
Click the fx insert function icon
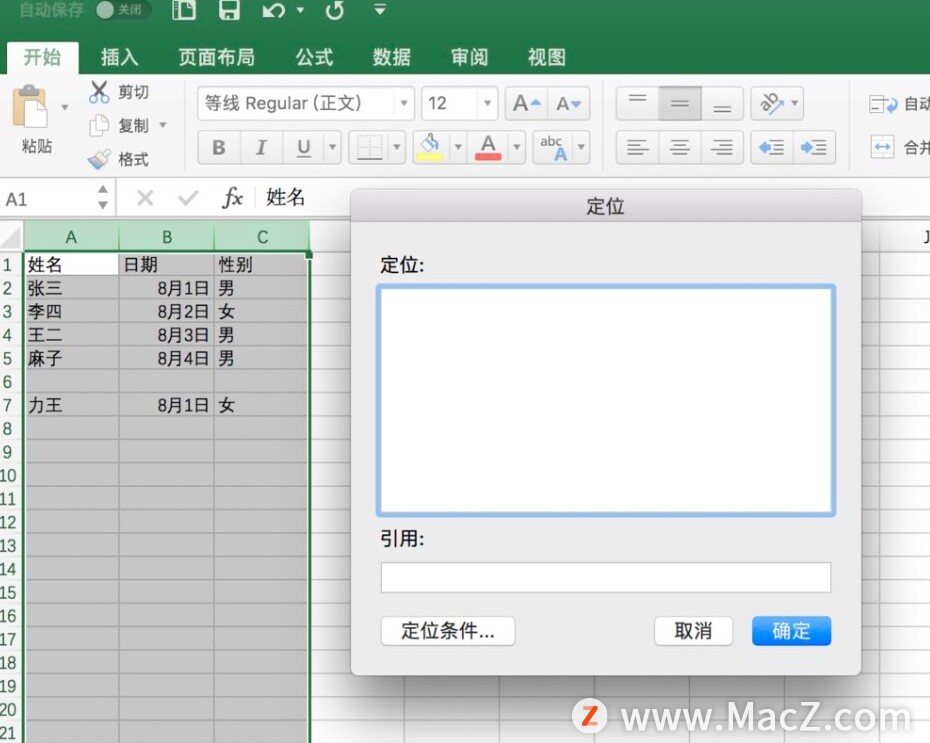(x=232, y=197)
